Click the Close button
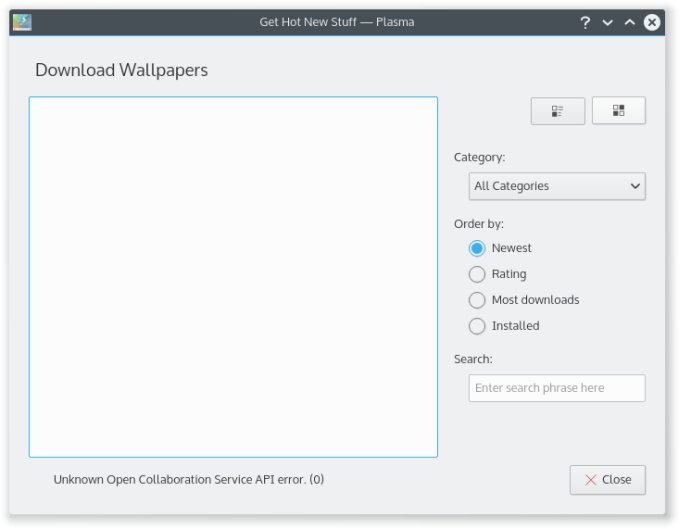 [608, 480]
